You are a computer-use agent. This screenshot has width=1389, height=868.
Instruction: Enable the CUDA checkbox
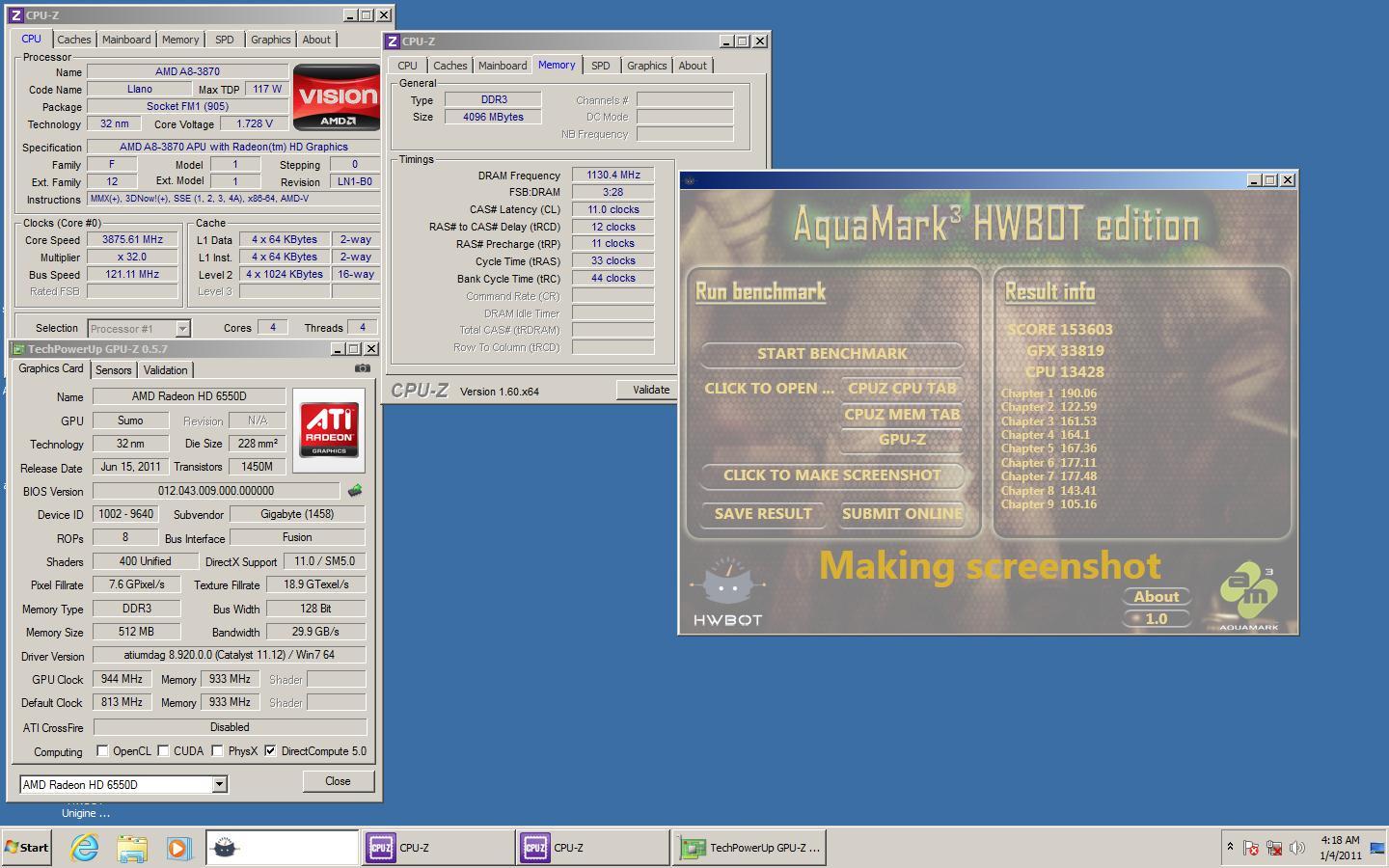[x=163, y=750]
